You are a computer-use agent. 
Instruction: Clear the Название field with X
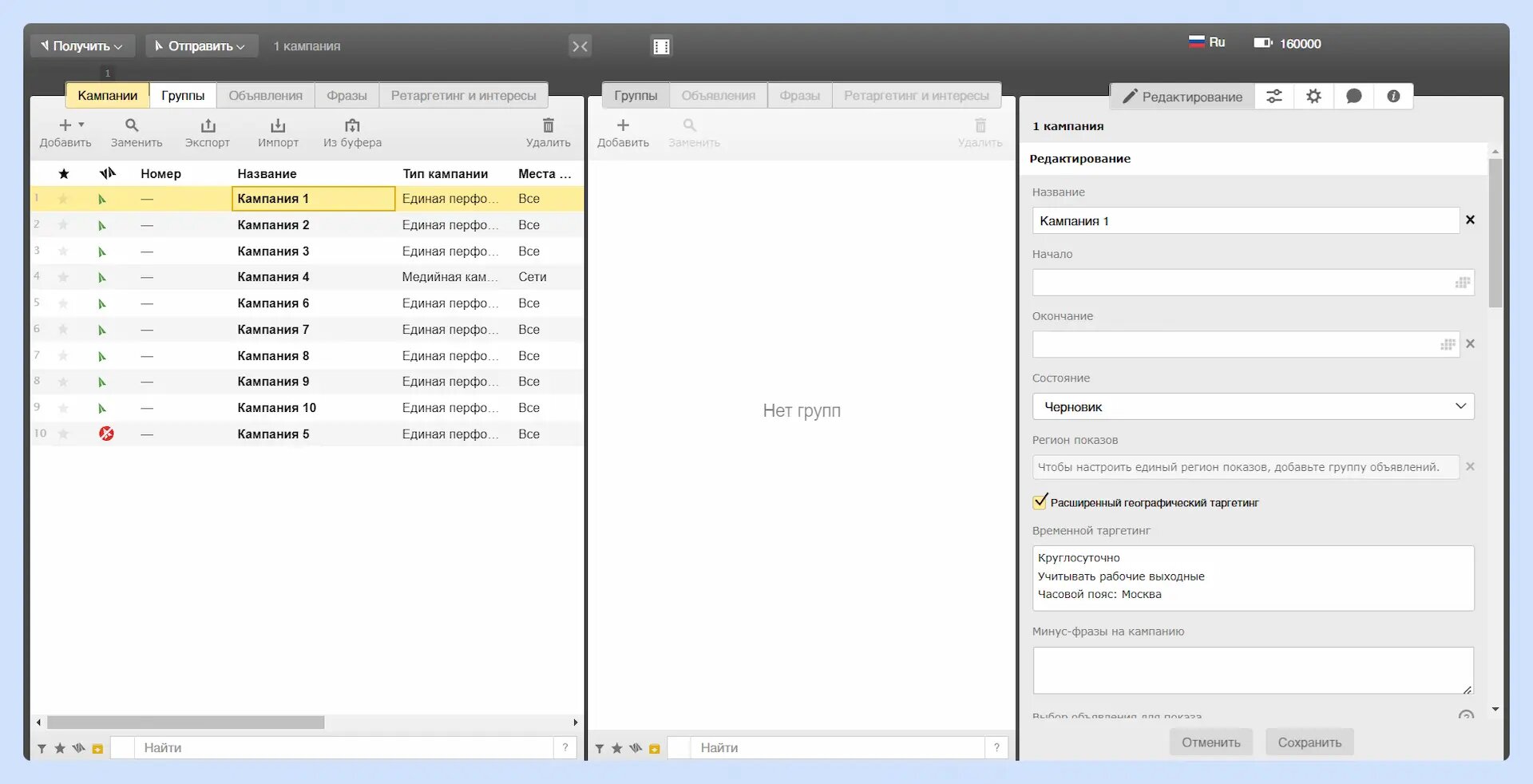click(x=1470, y=220)
